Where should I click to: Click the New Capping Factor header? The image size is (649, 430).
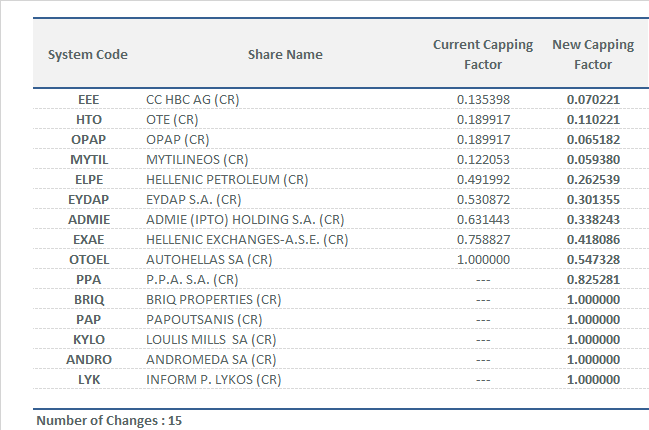click(x=593, y=54)
